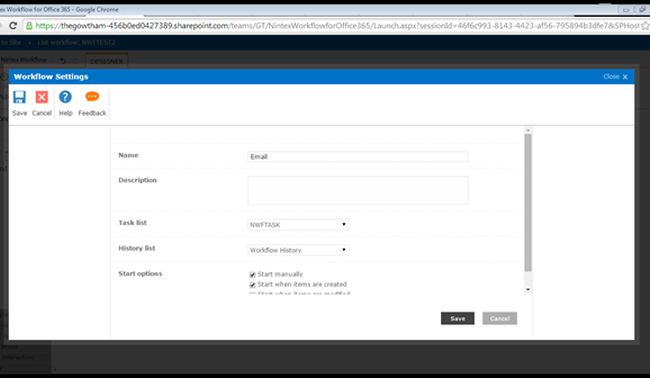
Task: Select the DESIGNER tab behind the dialog
Action: coord(107,61)
